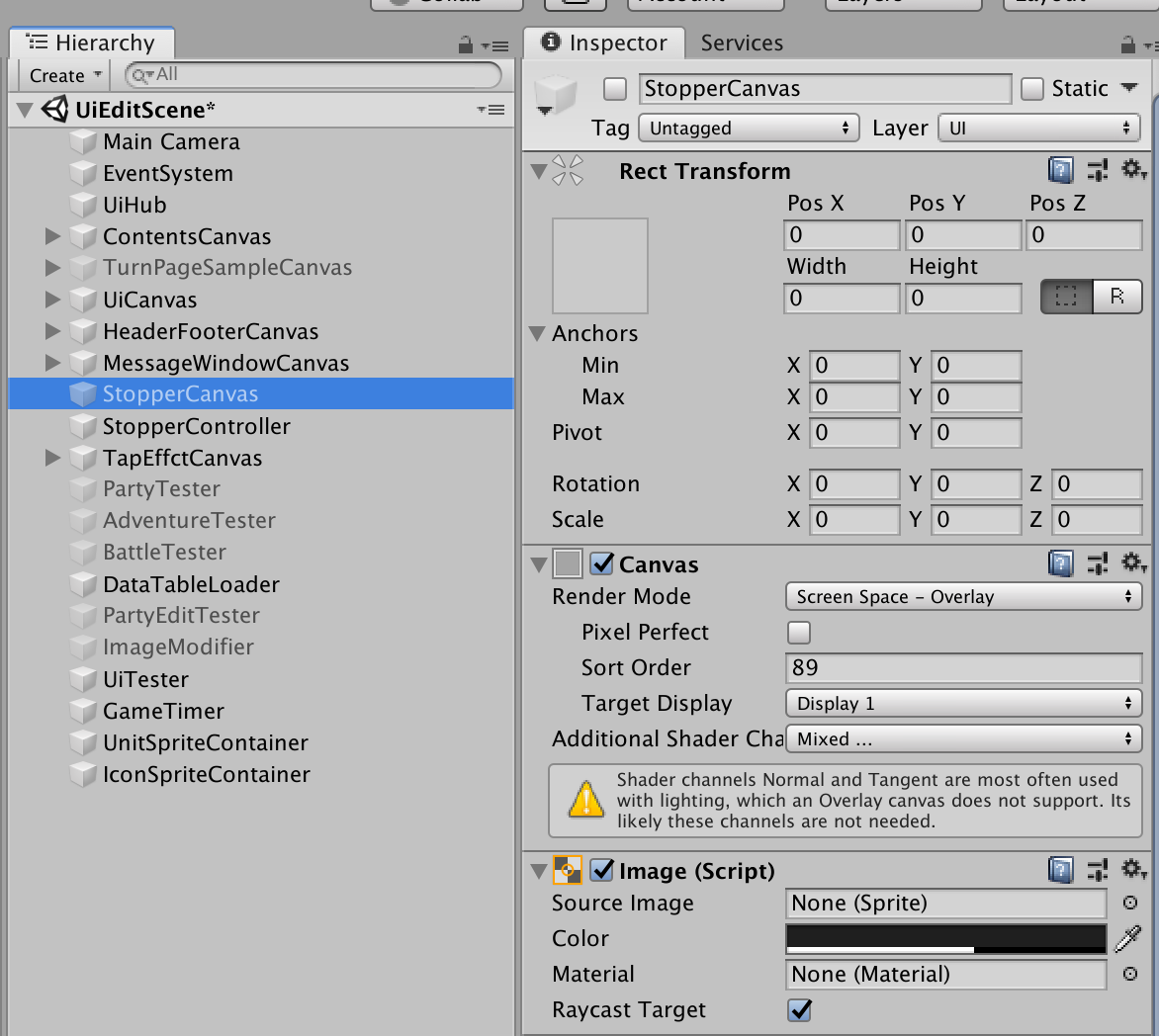
Task: Select Main Camera in the Hierarchy
Action: pos(171,142)
